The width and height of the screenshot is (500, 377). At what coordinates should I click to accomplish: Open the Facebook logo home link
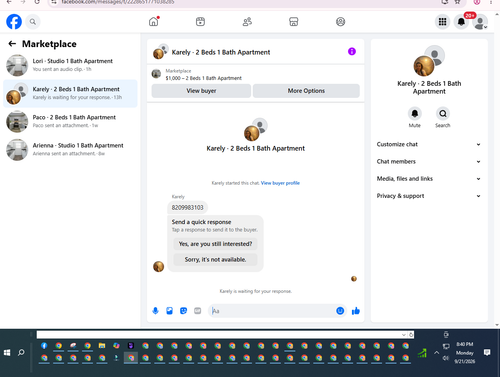click(x=14, y=22)
